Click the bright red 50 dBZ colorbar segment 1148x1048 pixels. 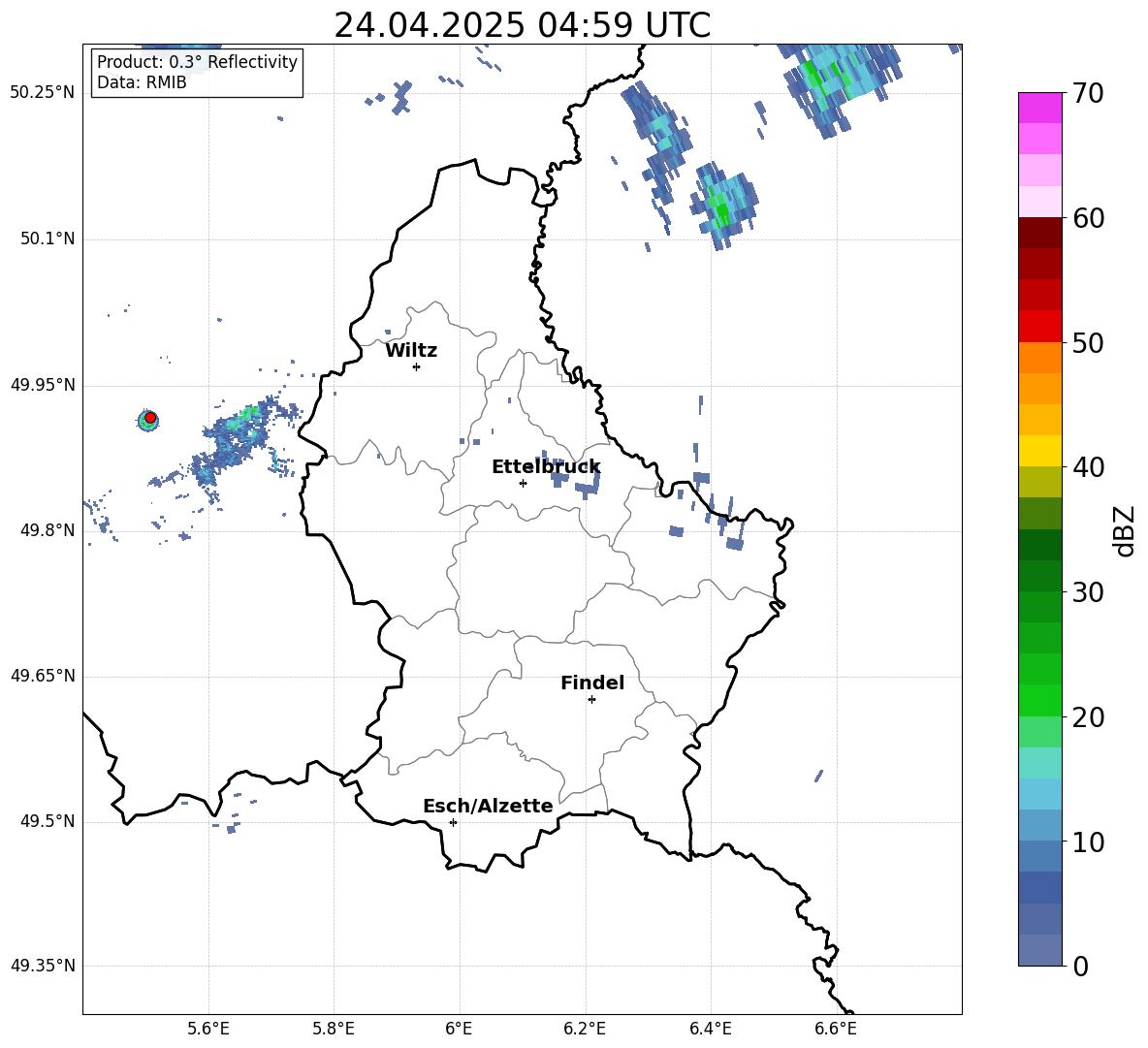(1039, 327)
